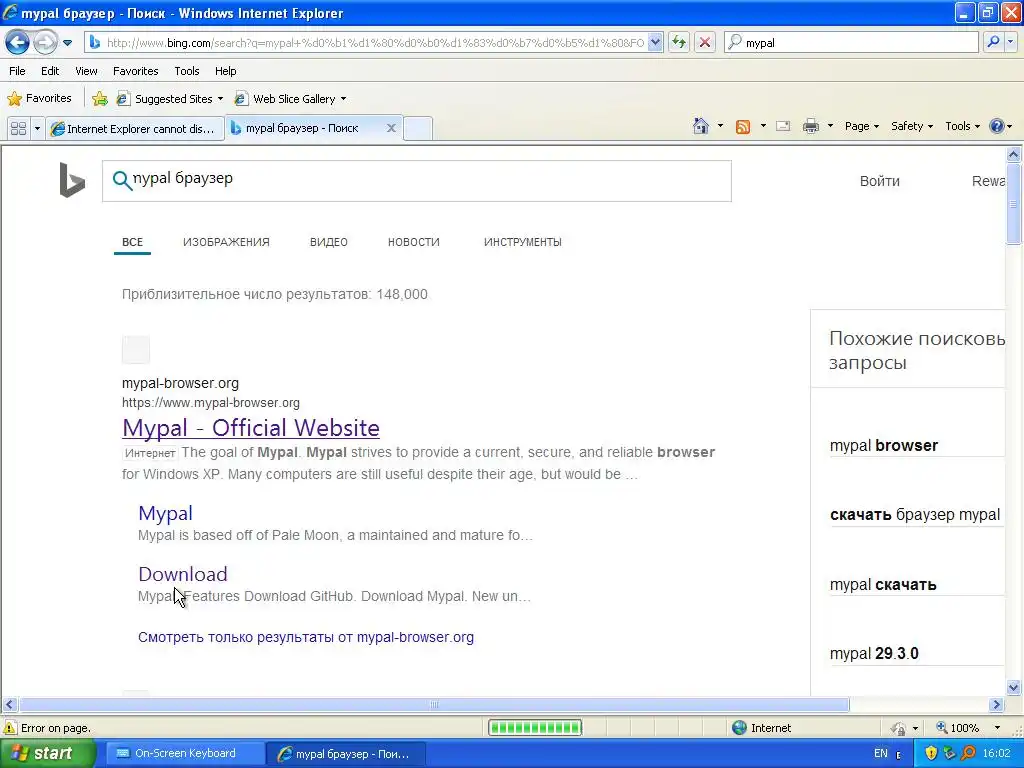
Task: Click the address bar URL field
Action: coord(375,42)
